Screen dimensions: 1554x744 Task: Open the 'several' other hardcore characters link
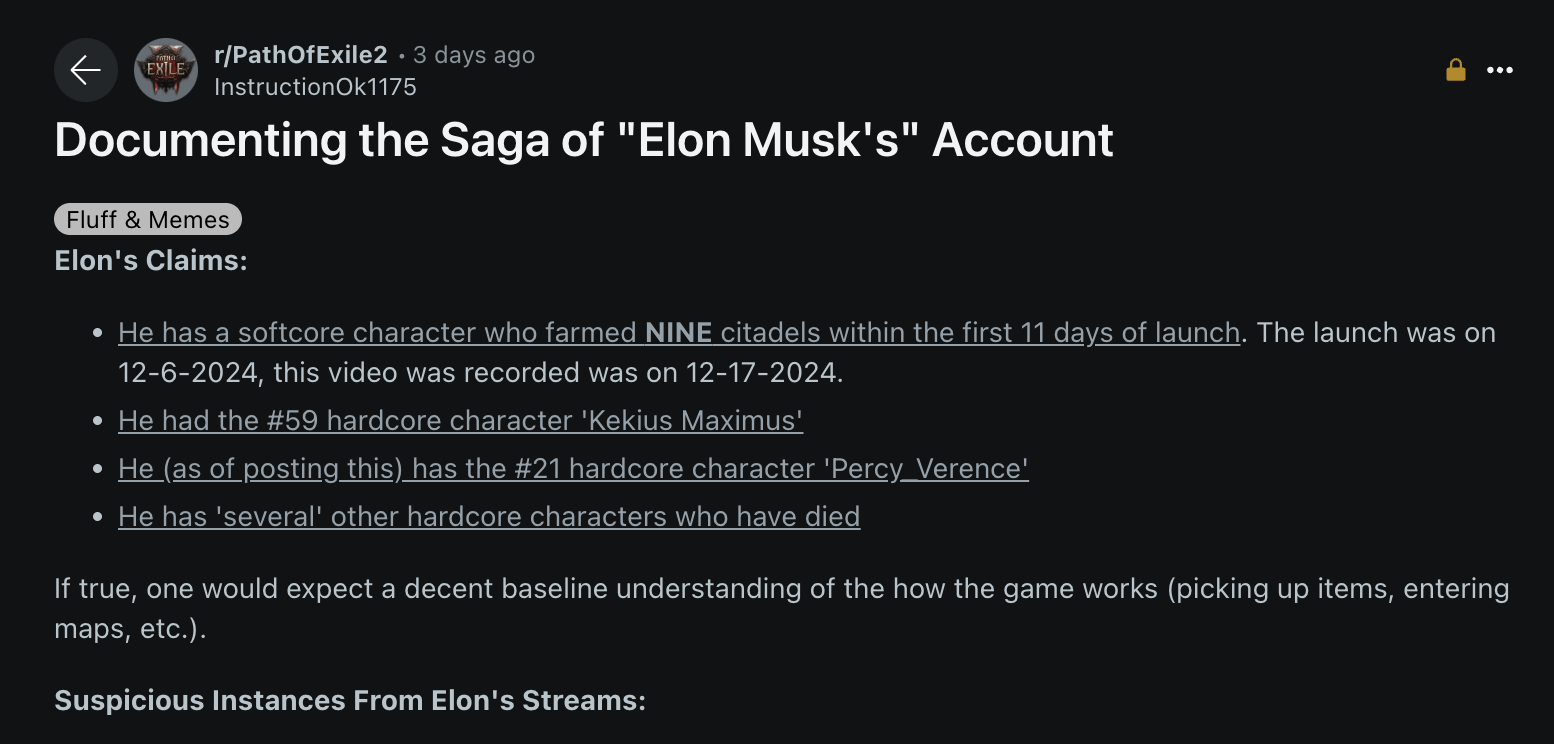[489, 516]
